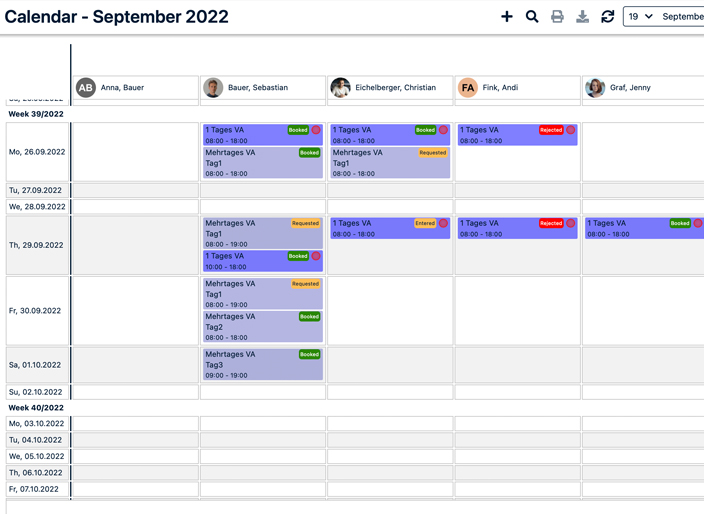Open Bauer's Mehrtages VA Tag2 event

(x=263, y=327)
